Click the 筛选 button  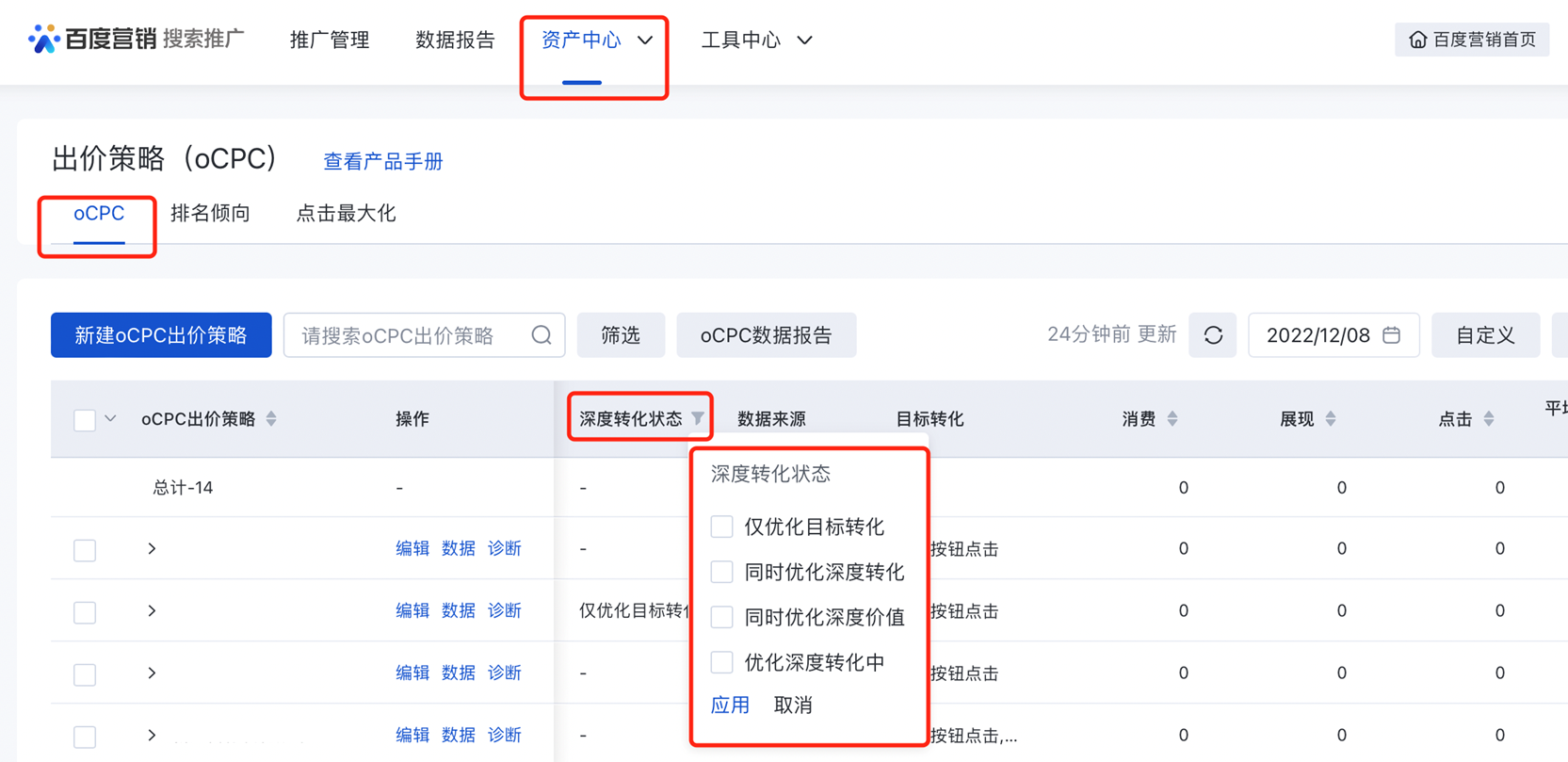(x=621, y=335)
